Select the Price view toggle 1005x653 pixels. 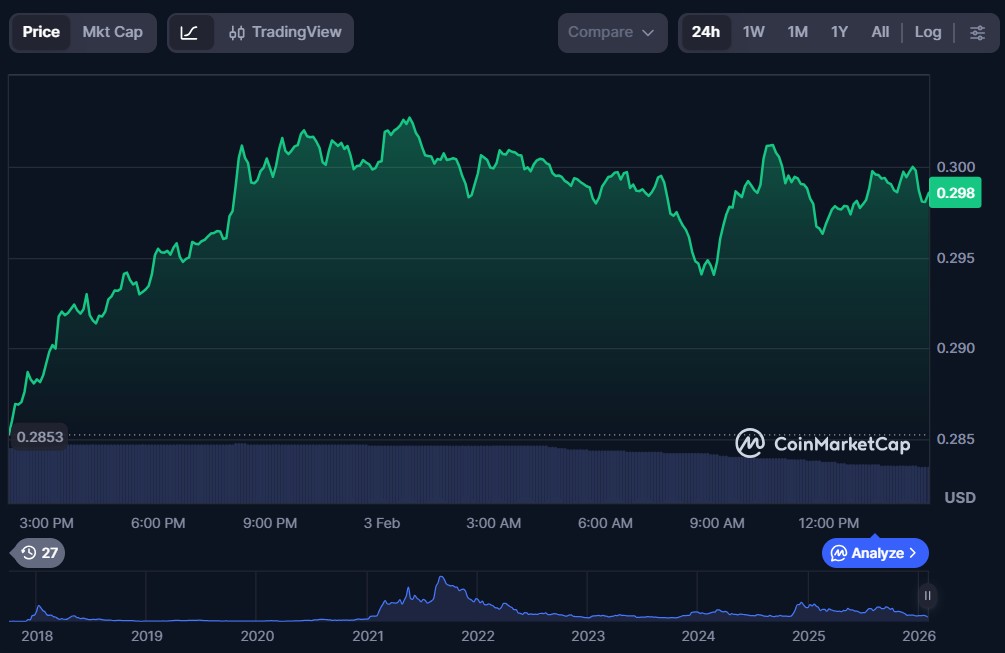click(41, 32)
